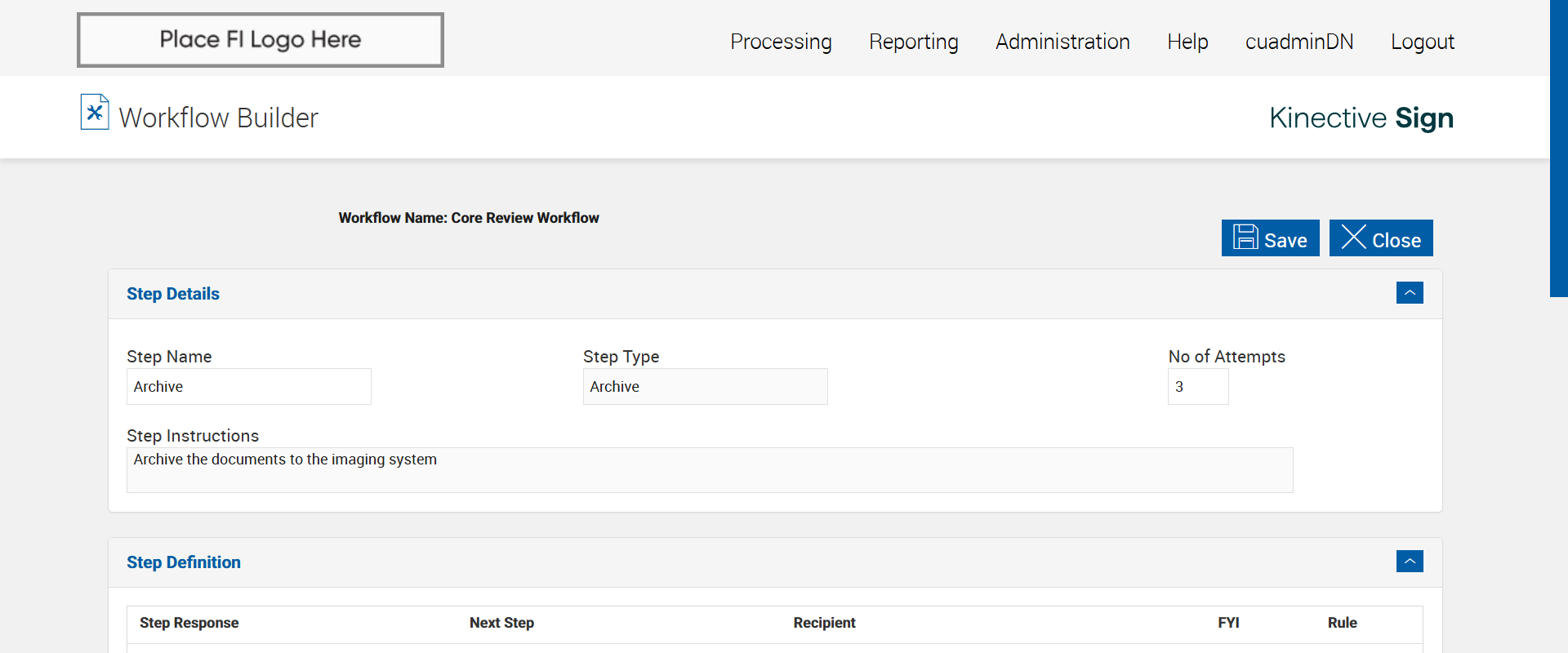1568x653 pixels.
Task: Collapse the Step Definition section
Action: click(x=1410, y=562)
